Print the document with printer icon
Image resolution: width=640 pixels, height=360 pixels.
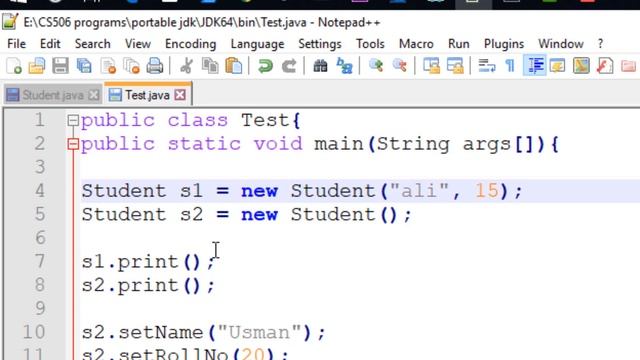(155, 66)
